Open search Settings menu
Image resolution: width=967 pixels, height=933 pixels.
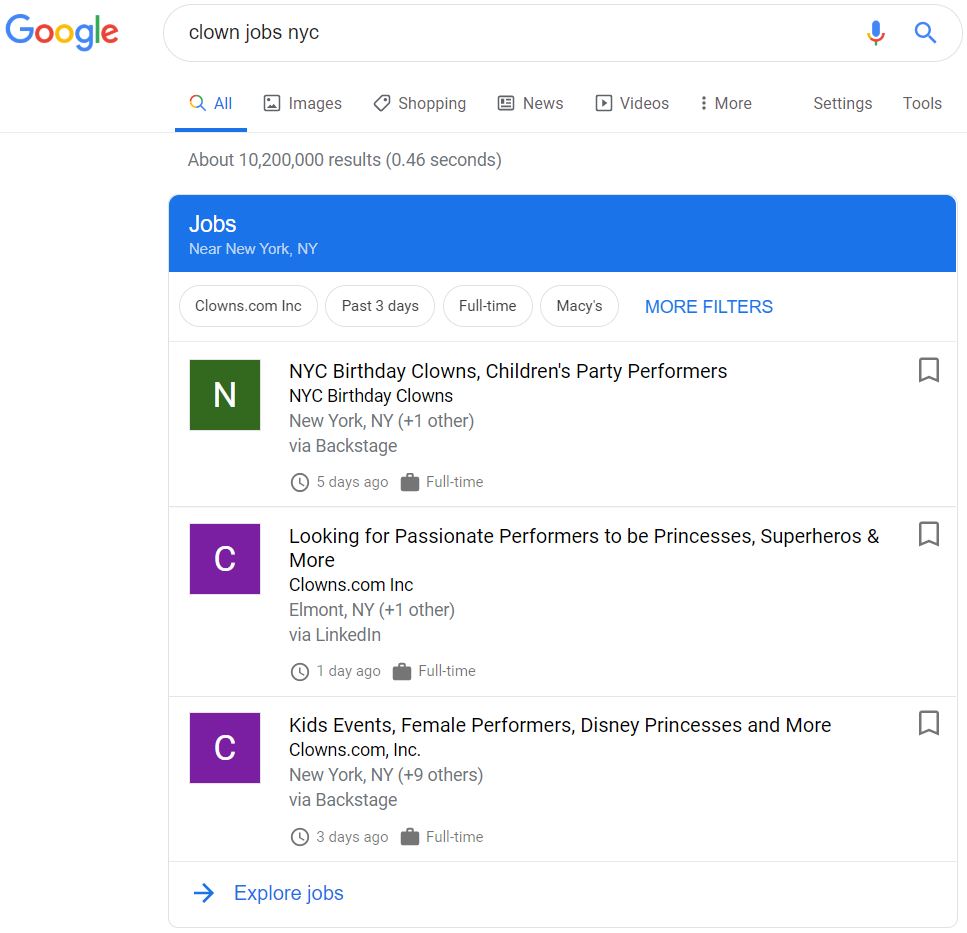(x=842, y=103)
